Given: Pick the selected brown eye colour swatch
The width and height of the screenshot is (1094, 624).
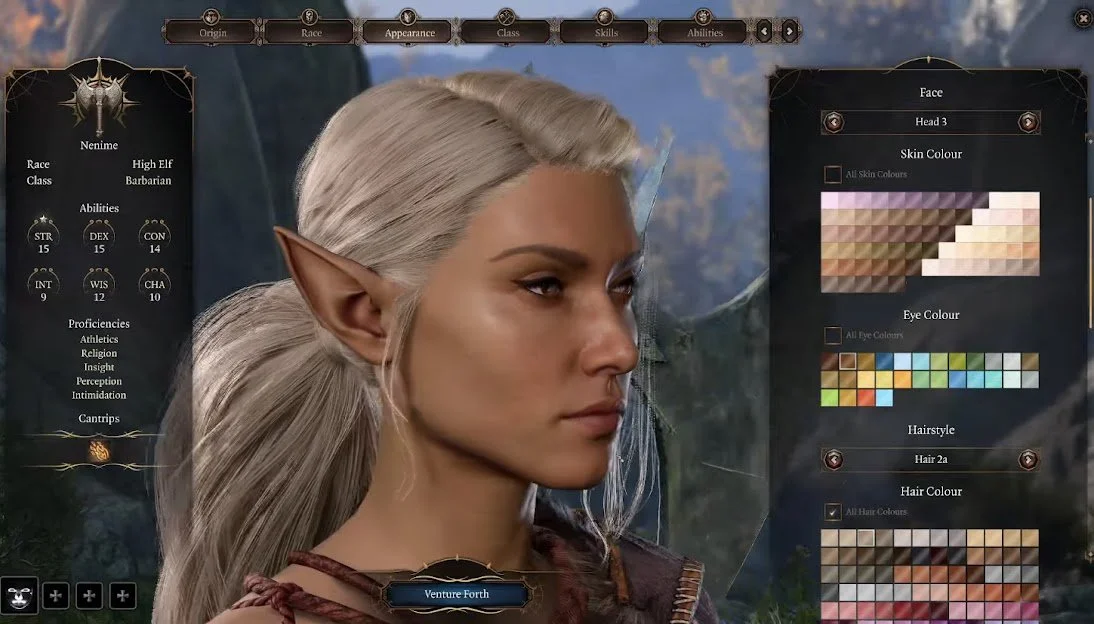Looking at the screenshot, I should 848,361.
